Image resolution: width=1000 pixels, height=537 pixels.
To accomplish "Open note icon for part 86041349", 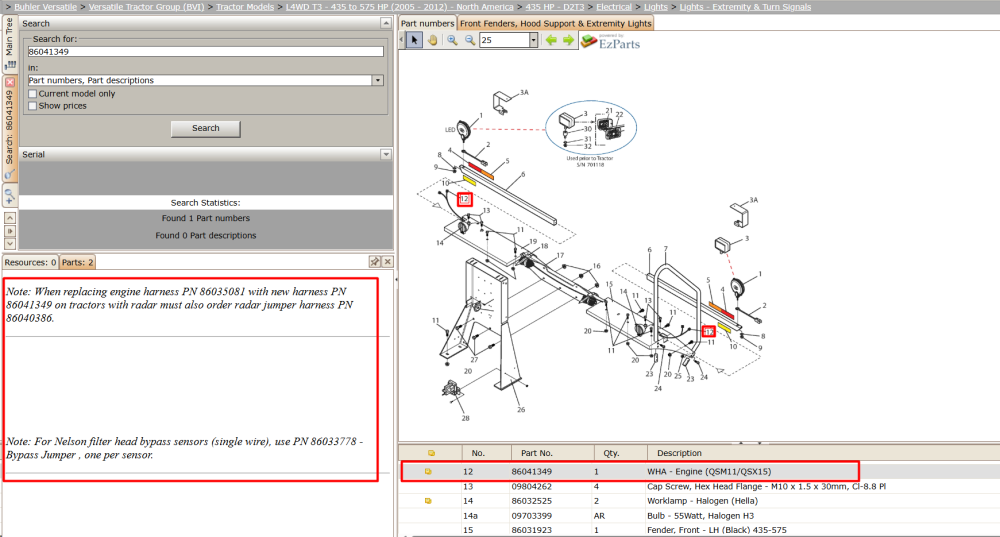I will click(429, 471).
